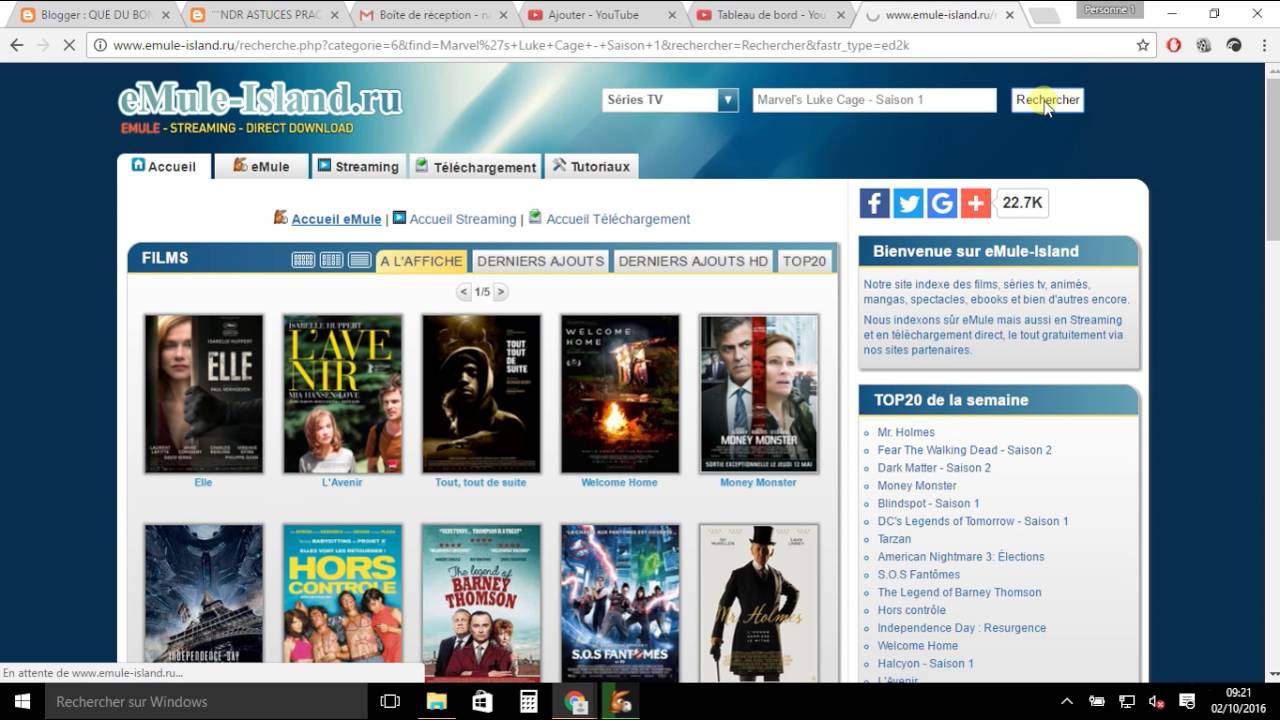Share page via Google icon

(942, 203)
